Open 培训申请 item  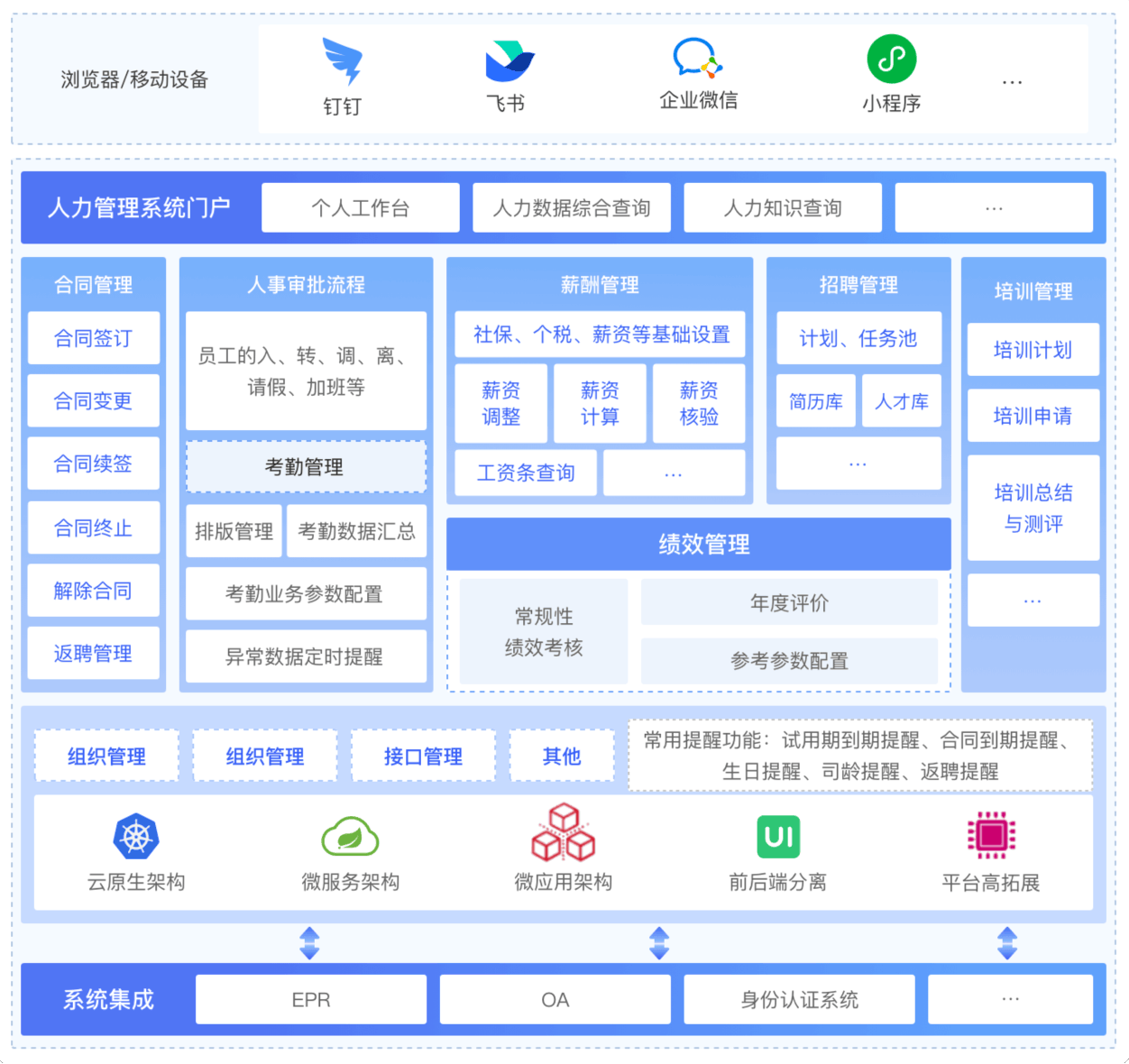tap(1033, 416)
